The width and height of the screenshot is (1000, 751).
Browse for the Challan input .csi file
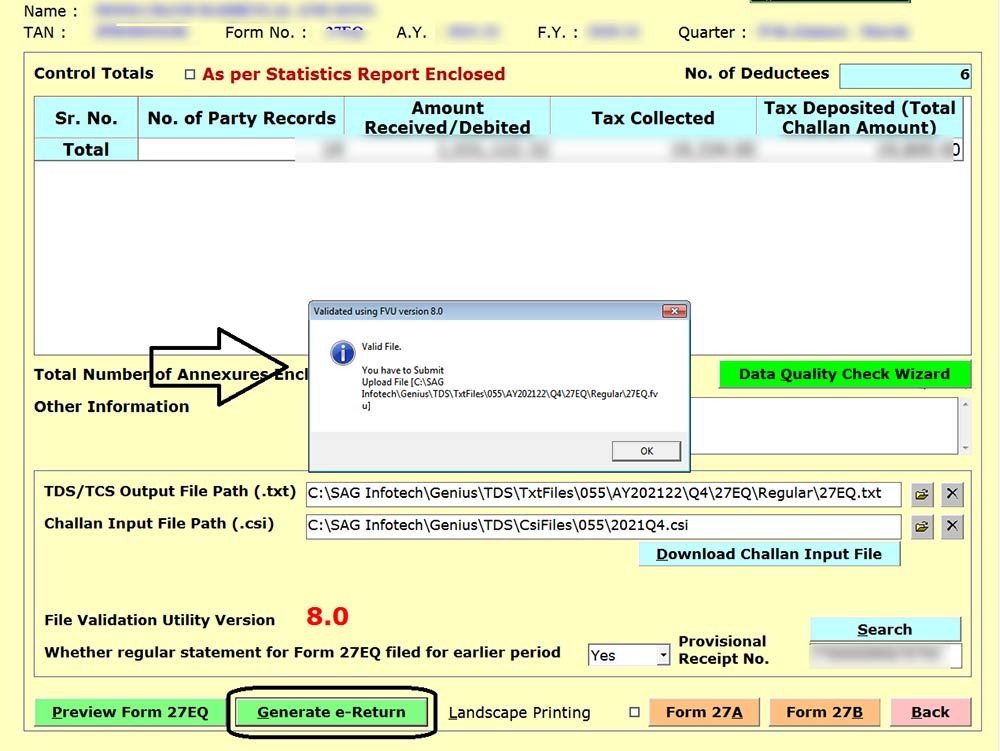pos(922,527)
